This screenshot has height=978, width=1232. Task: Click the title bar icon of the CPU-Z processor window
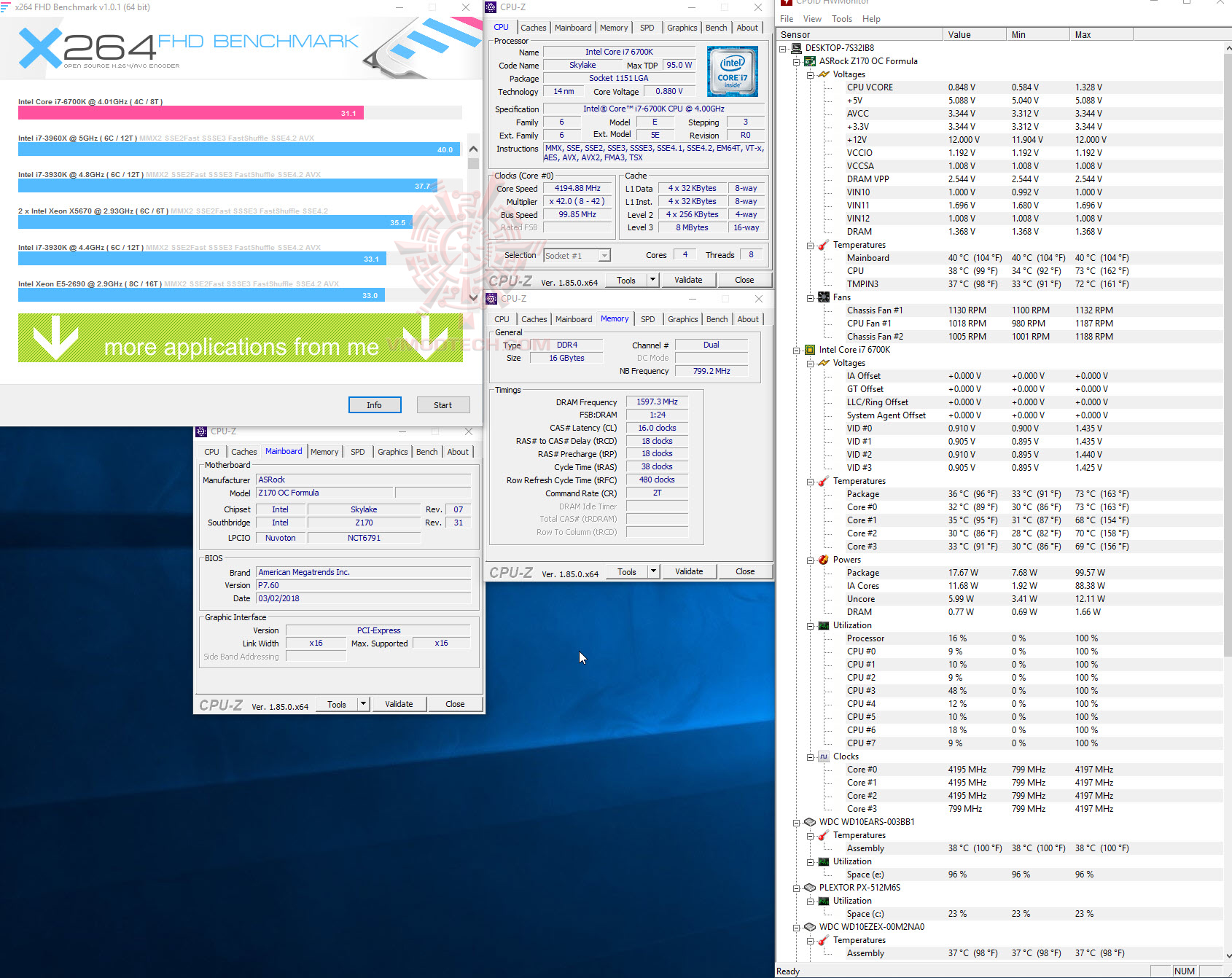click(x=491, y=7)
